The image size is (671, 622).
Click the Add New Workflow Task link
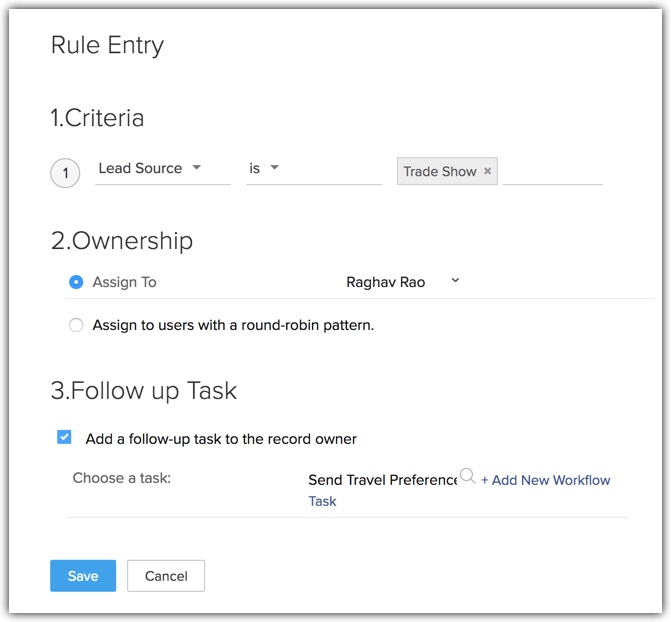pos(545,480)
